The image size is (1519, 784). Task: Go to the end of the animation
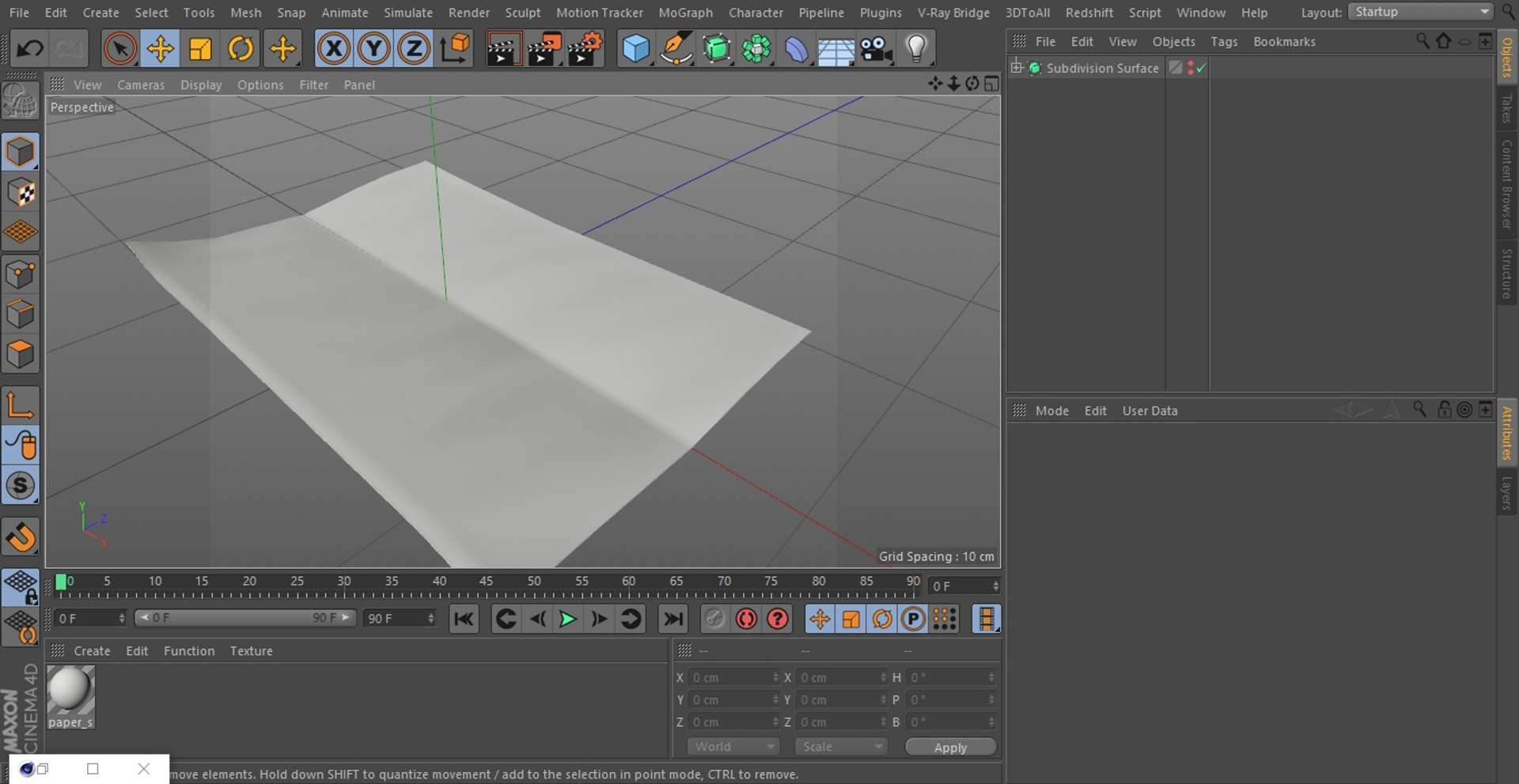click(673, 619)
